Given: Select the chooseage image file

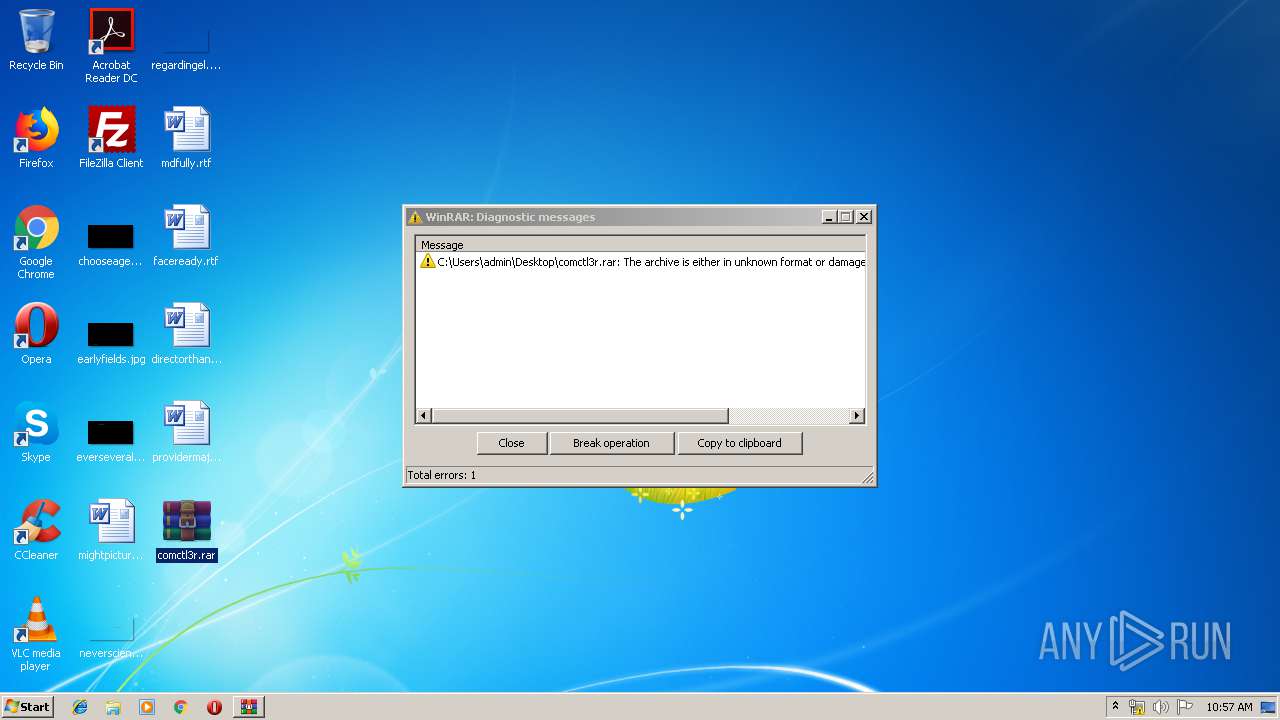Looking at the screenshot, I should pyautogui.click(x=111, y=244).
